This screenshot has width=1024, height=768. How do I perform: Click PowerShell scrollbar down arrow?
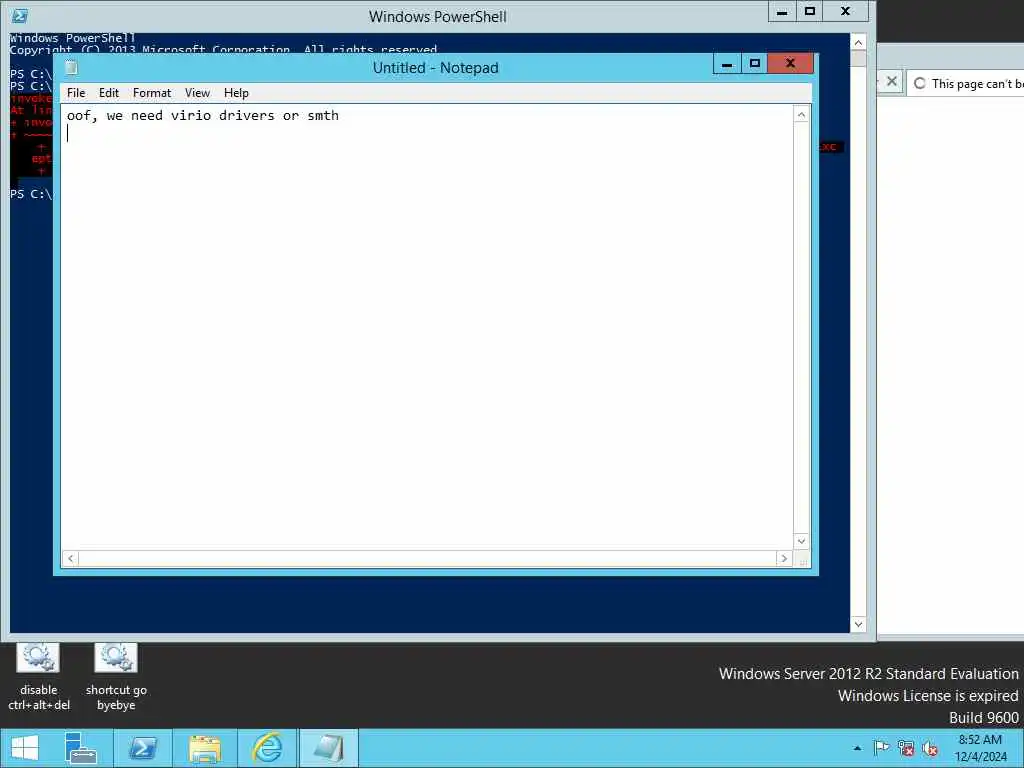pyautogui.click(x=858, y=624)
